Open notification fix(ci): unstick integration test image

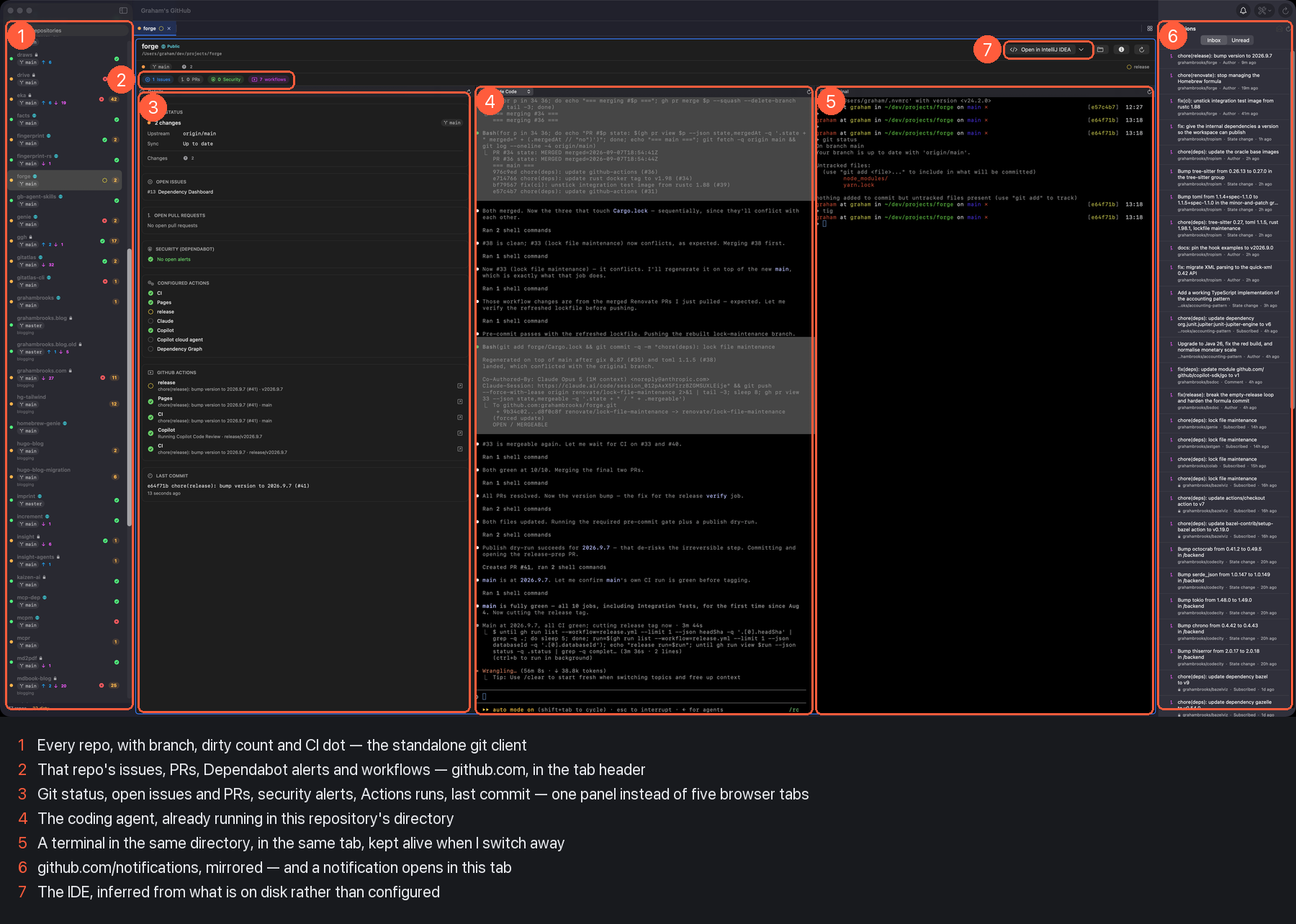pos(1226,107)
